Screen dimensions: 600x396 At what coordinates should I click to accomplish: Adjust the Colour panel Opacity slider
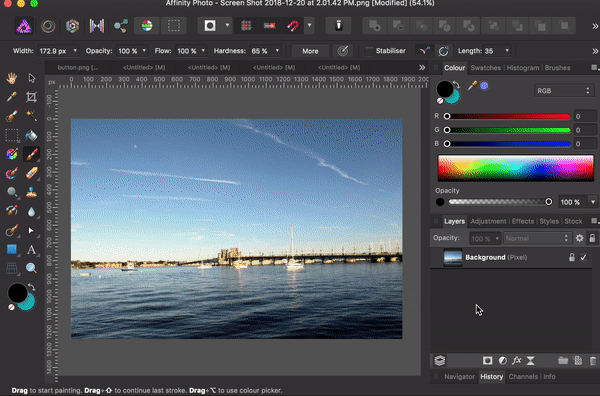[x=500, y=202]
